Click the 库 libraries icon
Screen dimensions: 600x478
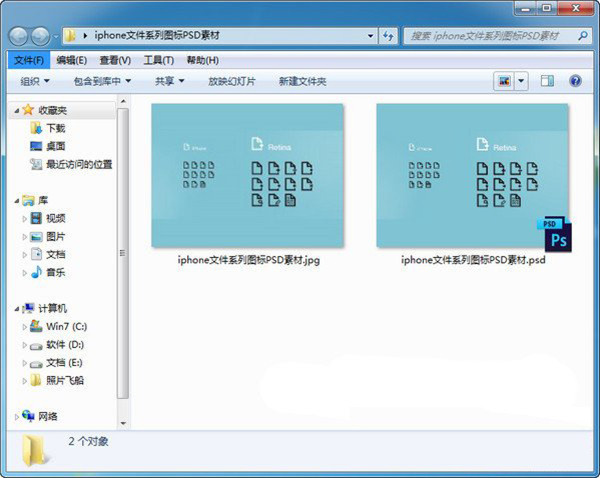(28, 200)
